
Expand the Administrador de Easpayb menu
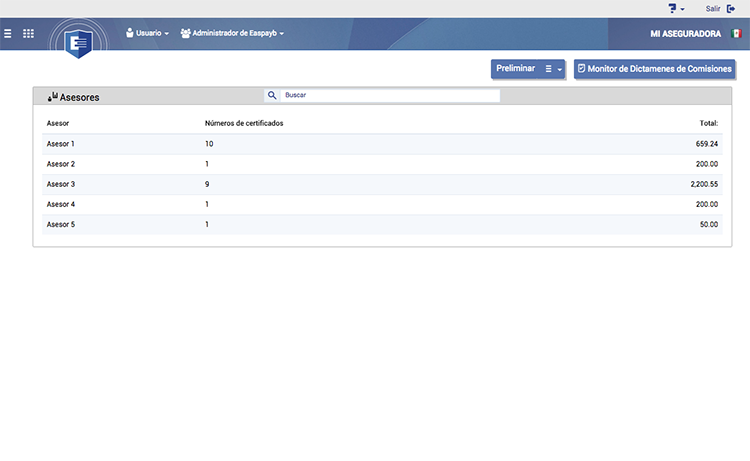[232, 33]
